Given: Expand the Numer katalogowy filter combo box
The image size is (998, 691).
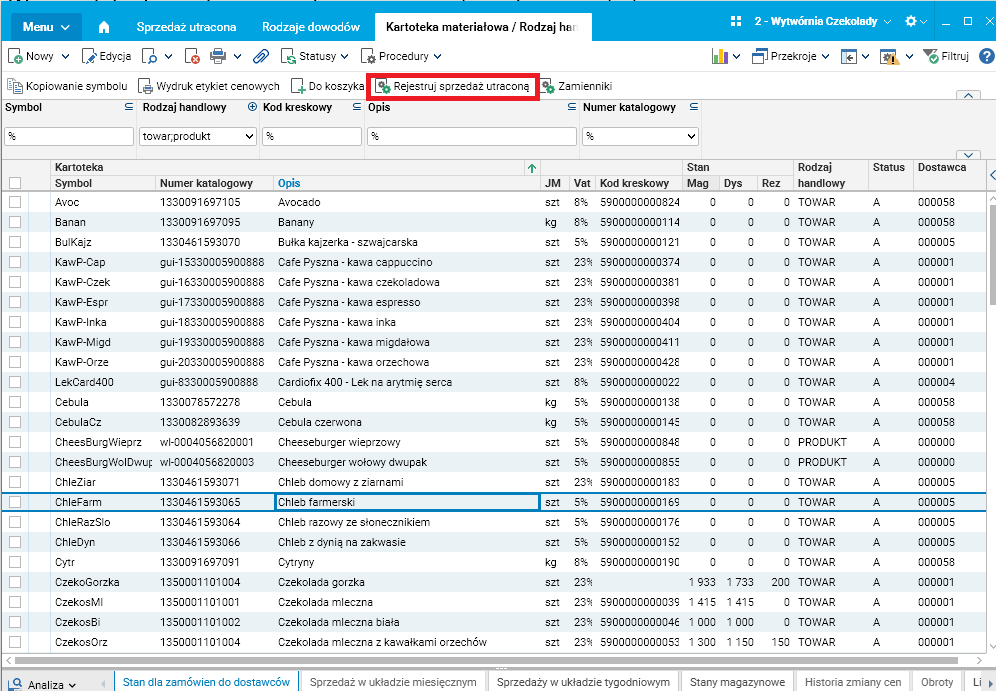Looking at the screenshot, I should 690,136.
